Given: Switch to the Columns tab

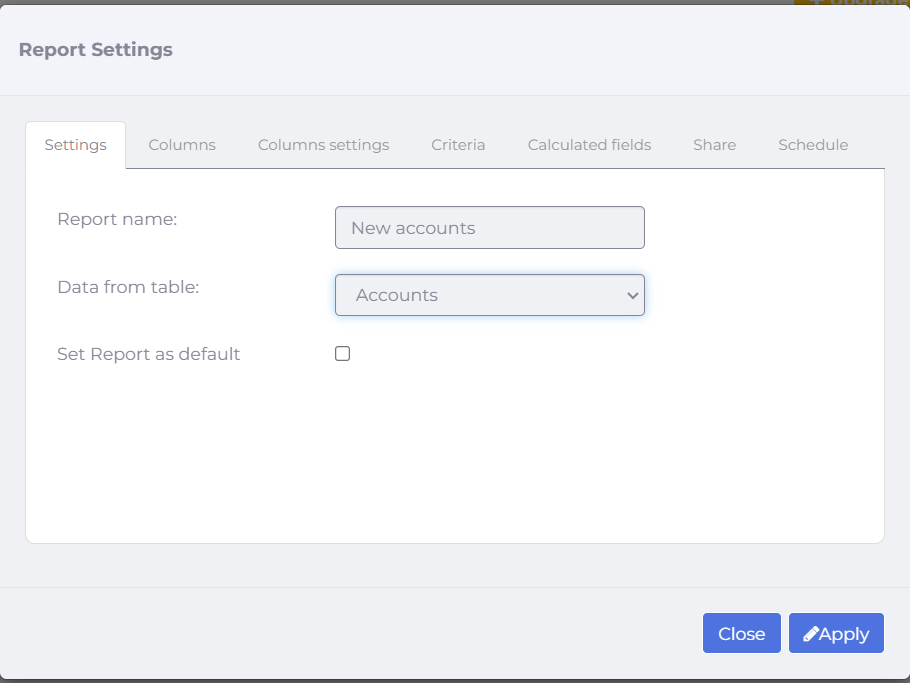Looking at the screenshot, I should click(x=182, y=145).
